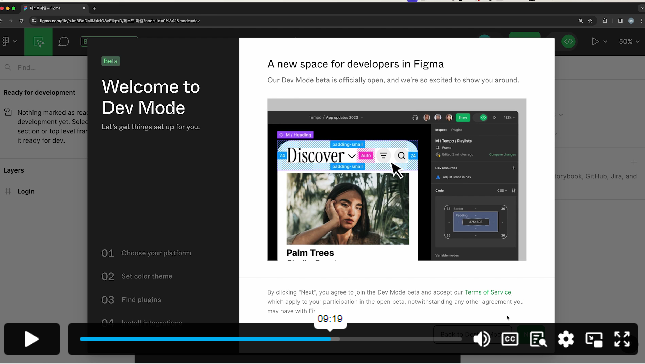
Task: Click the Figma present play icon
Action: click(x=595, y=42)
